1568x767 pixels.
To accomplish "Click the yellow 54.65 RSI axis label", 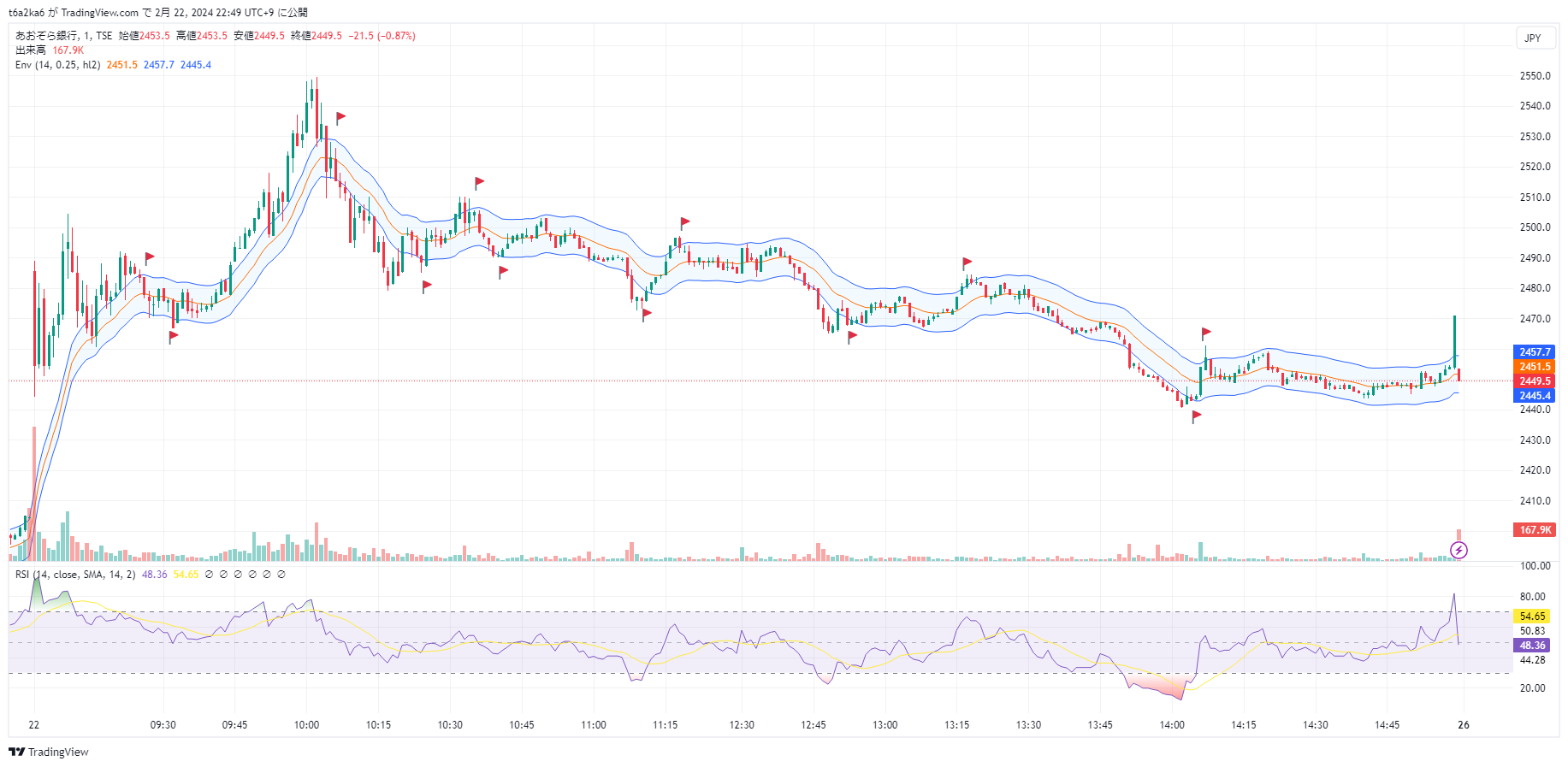I will point(1532,617).
